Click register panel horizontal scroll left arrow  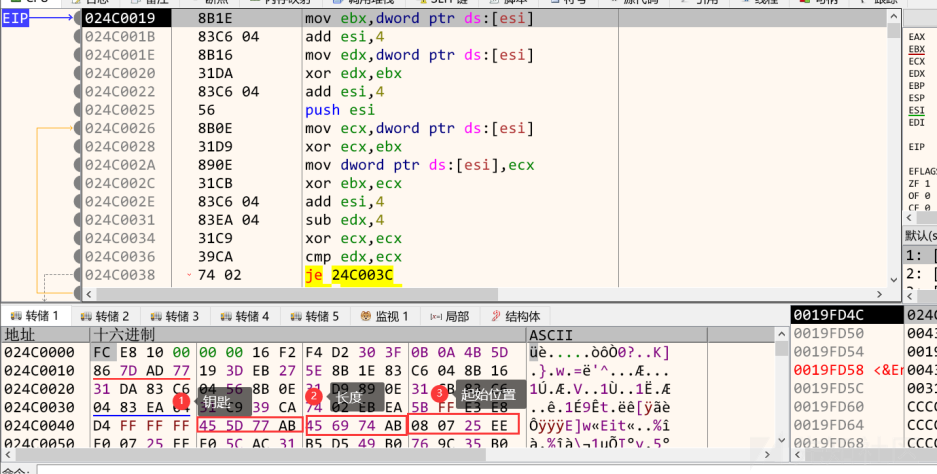(x=910, y=218)
